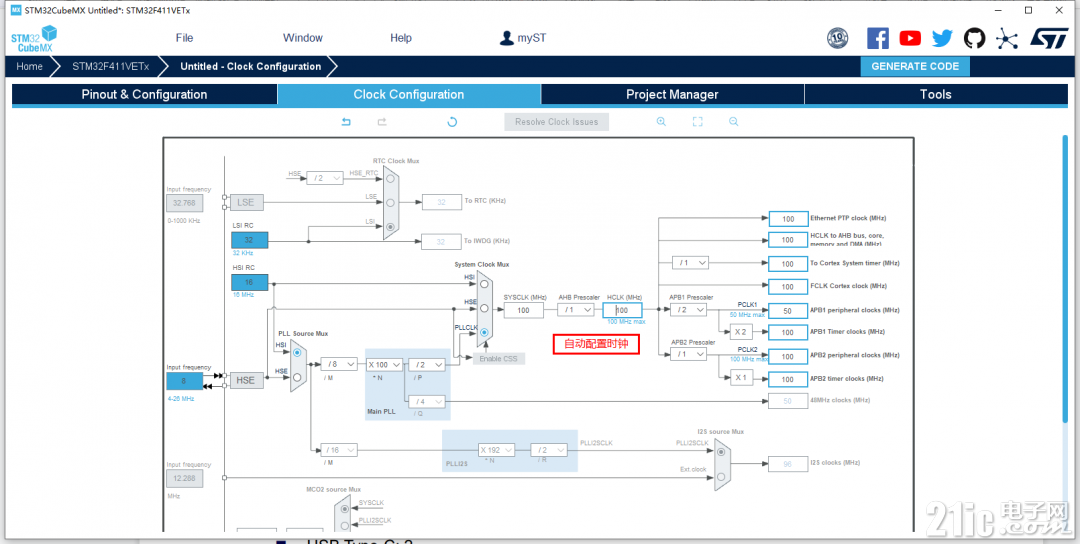Select HSE on System Clock Mux
Viewport: 1080px width, 544px height.
point(484,308)
